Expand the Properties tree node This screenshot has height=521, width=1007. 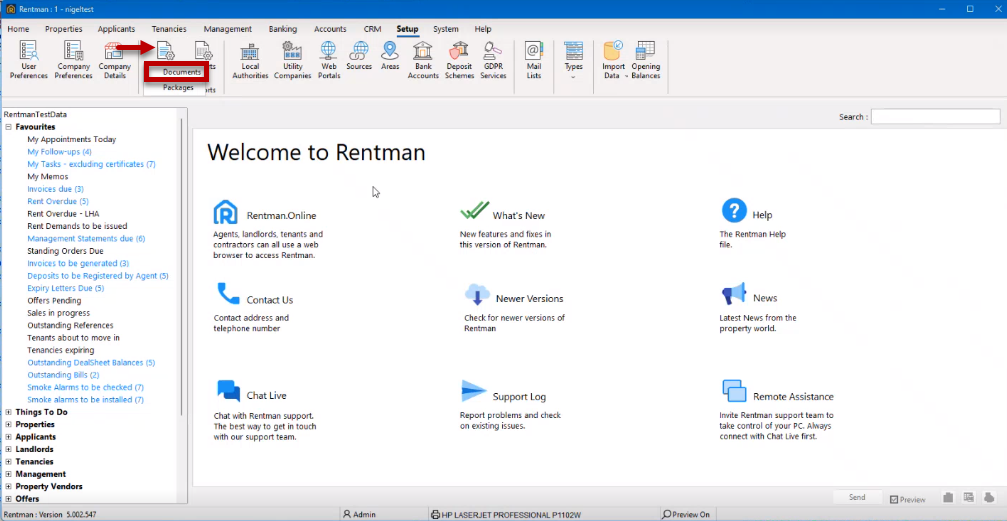(x=8, y=425)
